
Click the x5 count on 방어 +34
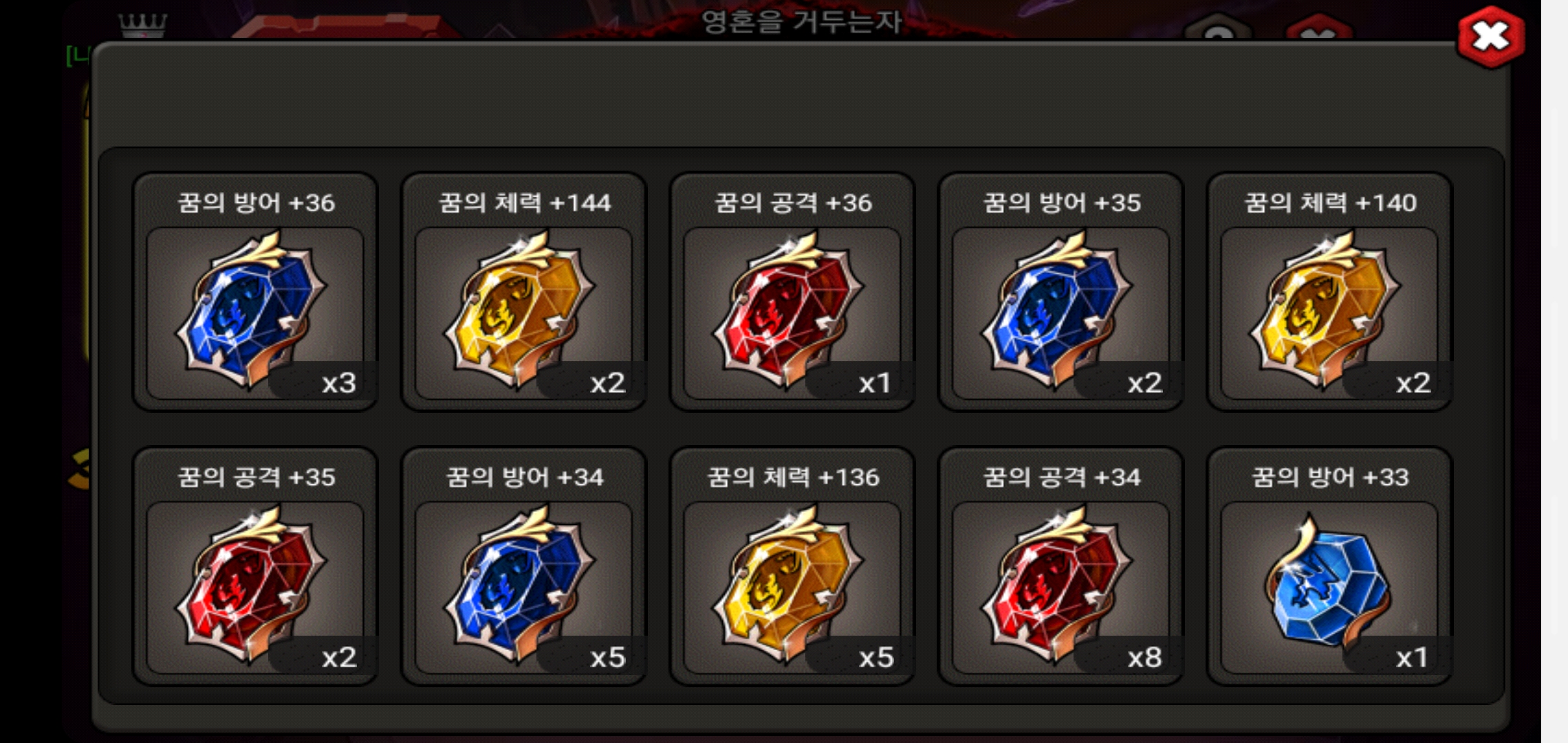click(x=608, y=658)
